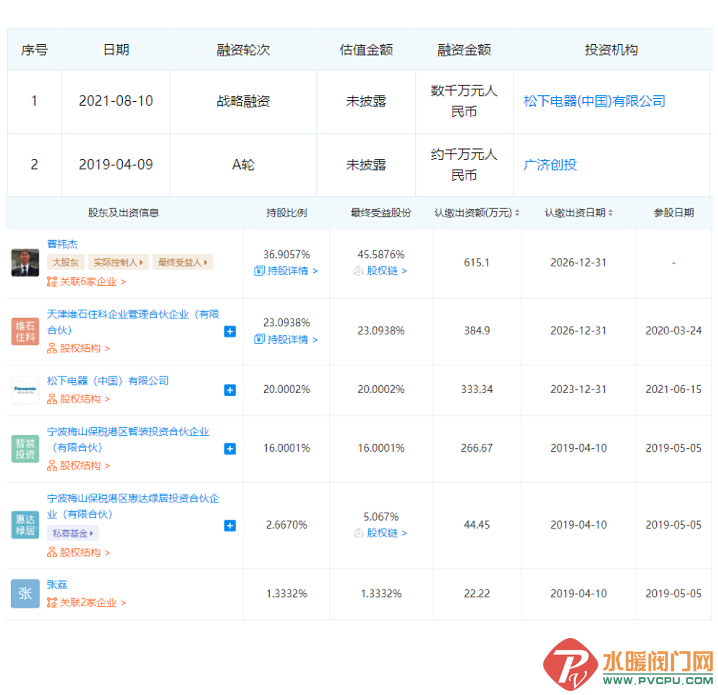Select the 战略融资 round cell
Viewport: 718px width, 695px height.
243,101
